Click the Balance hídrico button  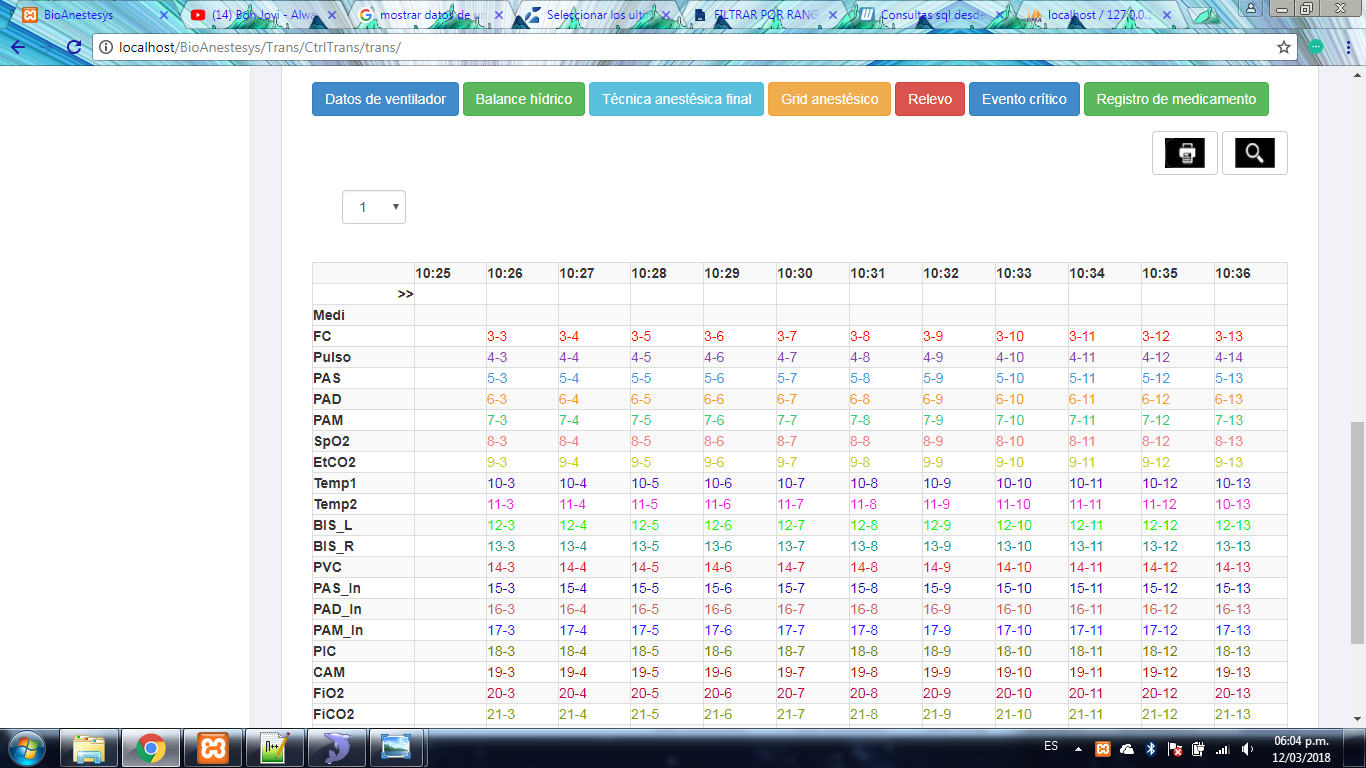524,99
